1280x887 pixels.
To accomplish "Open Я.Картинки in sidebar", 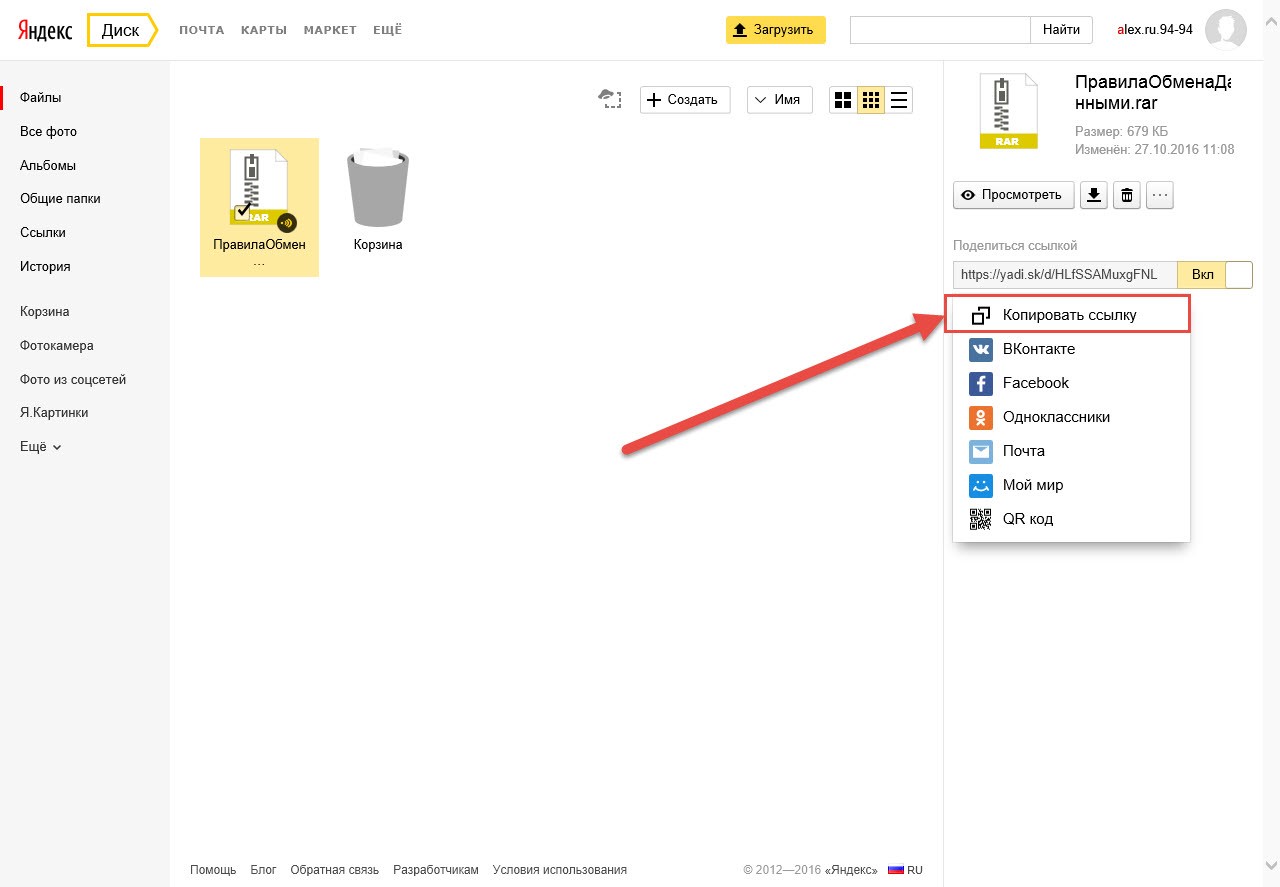I will tap(54, 412).
